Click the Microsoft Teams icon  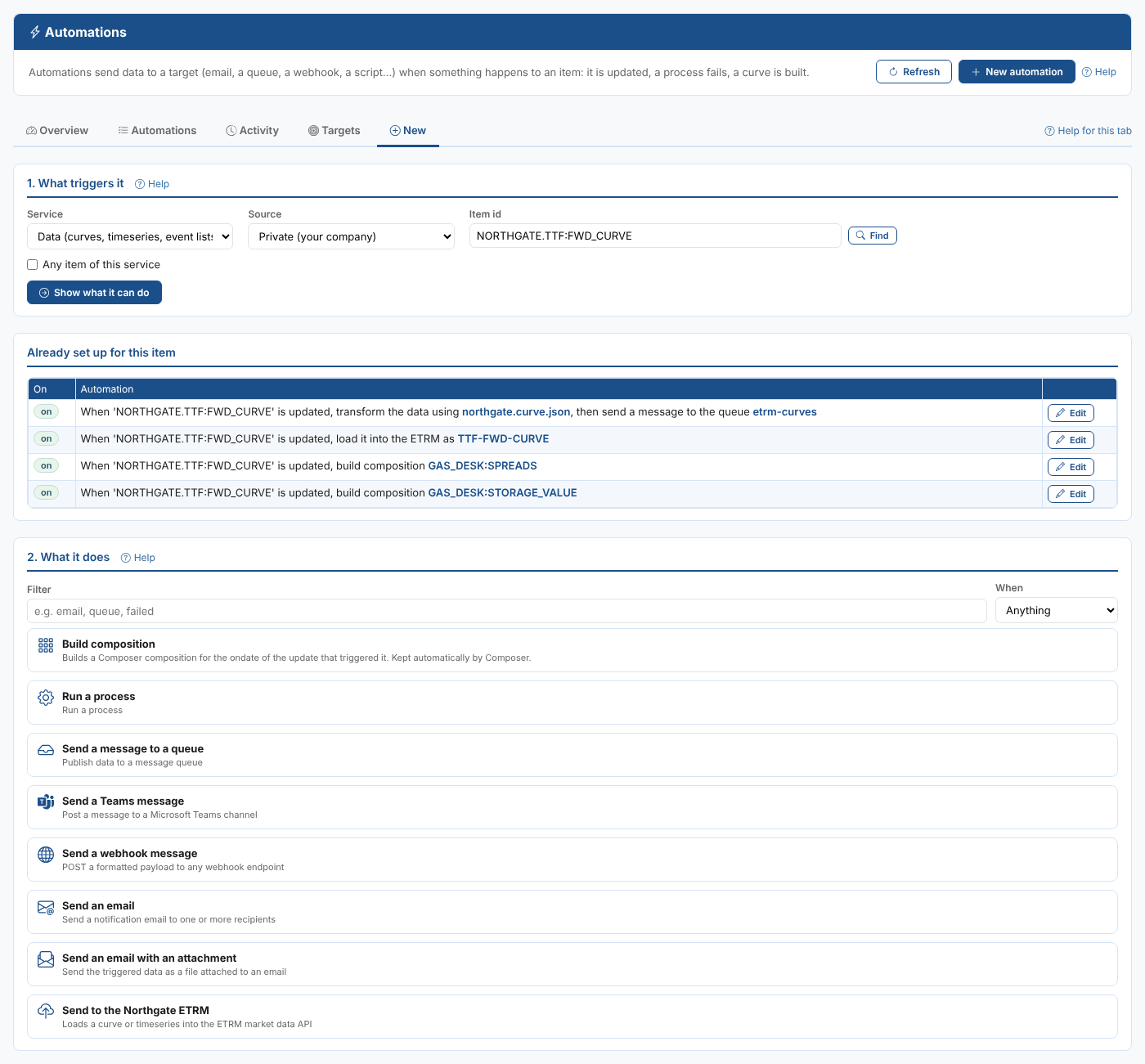tap(46, 801)
